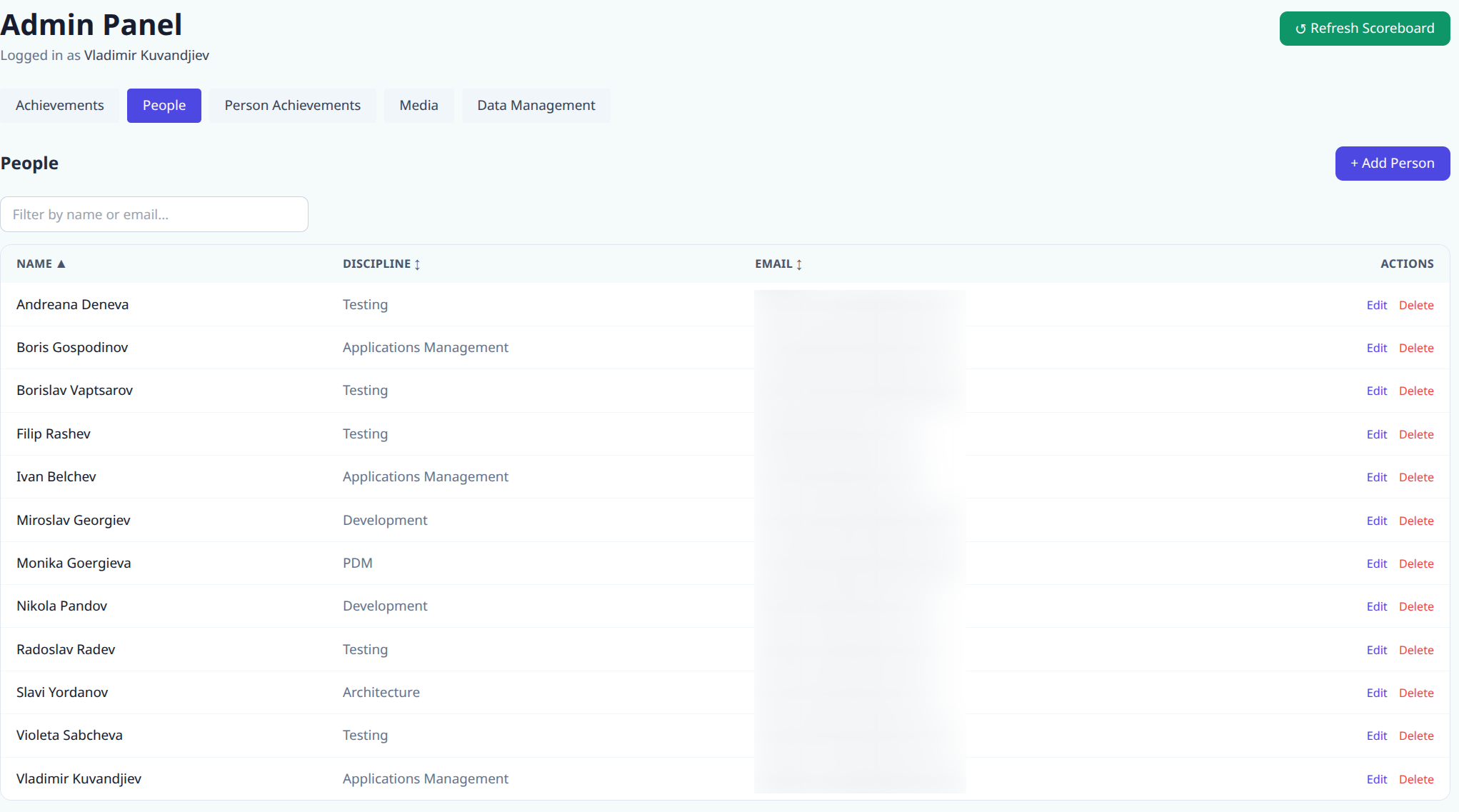Sort by Email column header
This screenshot has width=1459, height=812.
pos(778,264)
